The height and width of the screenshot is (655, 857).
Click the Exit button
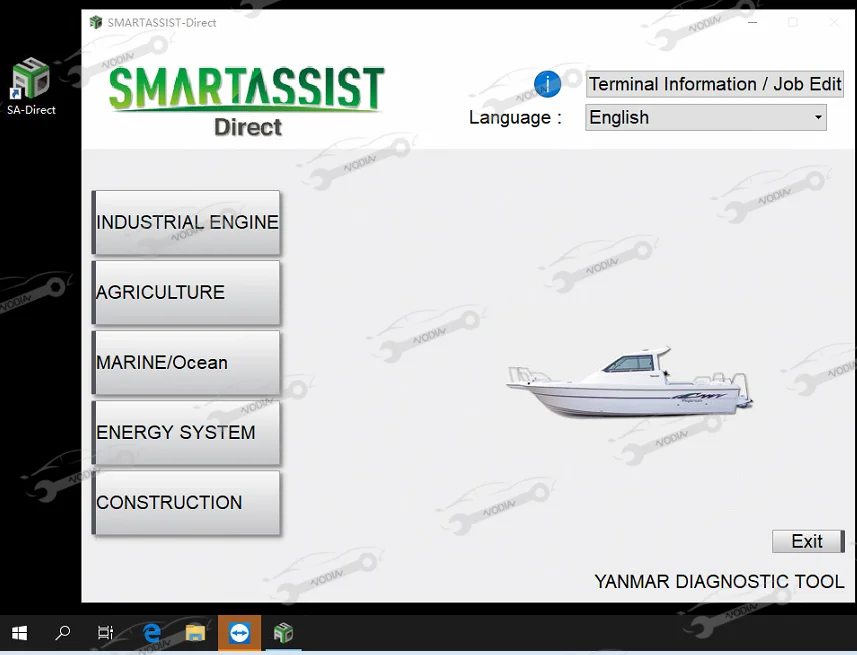pos(808,541)
